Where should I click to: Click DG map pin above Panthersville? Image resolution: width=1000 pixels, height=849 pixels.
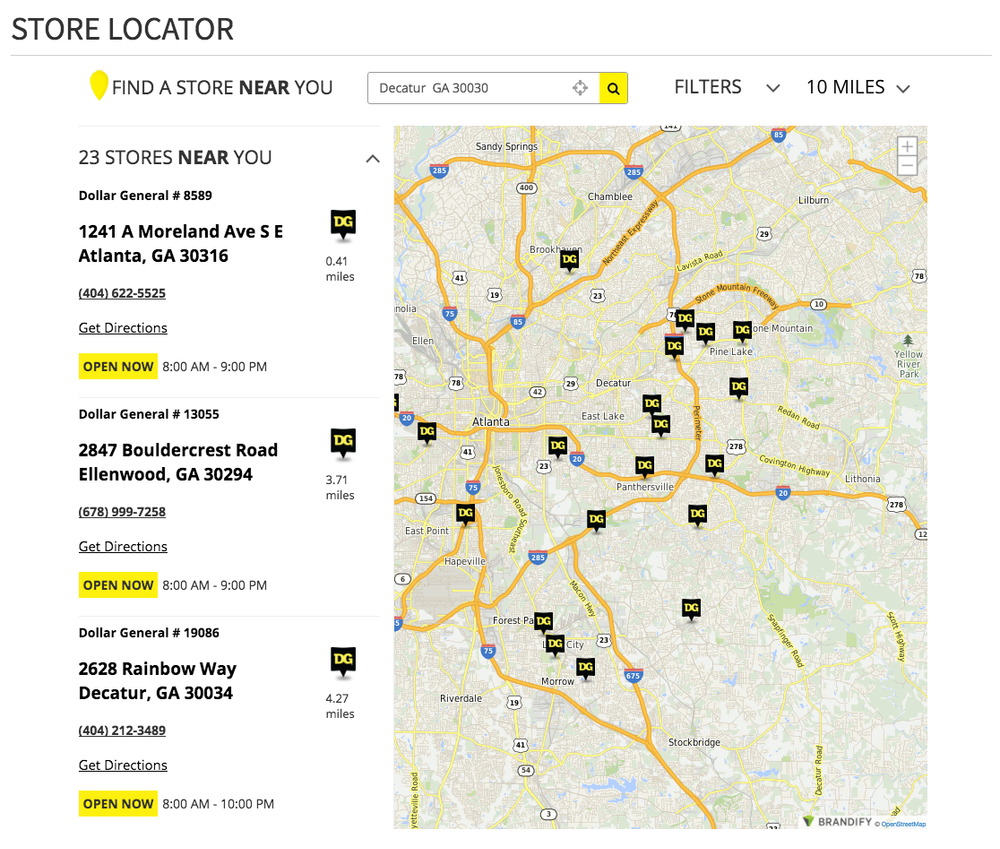pos(645,466)
